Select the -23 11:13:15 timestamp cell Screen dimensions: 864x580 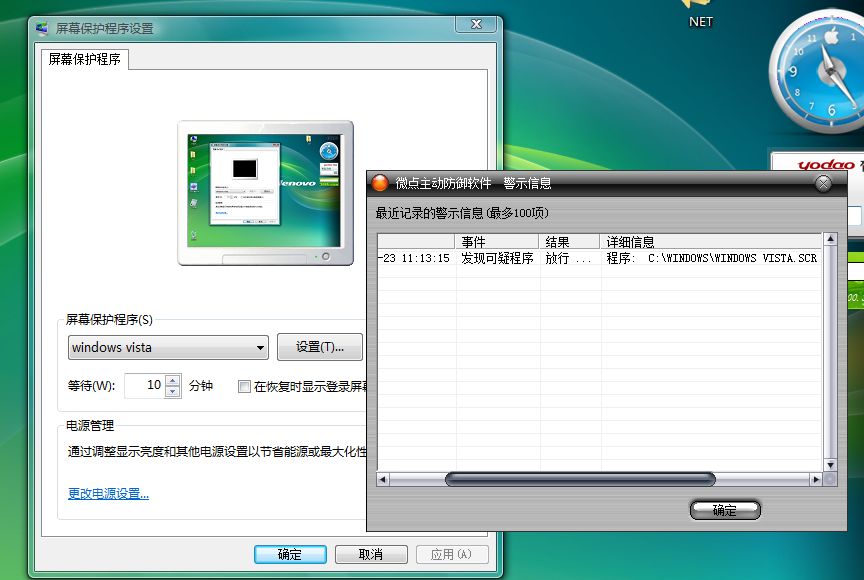coord(417,258)
